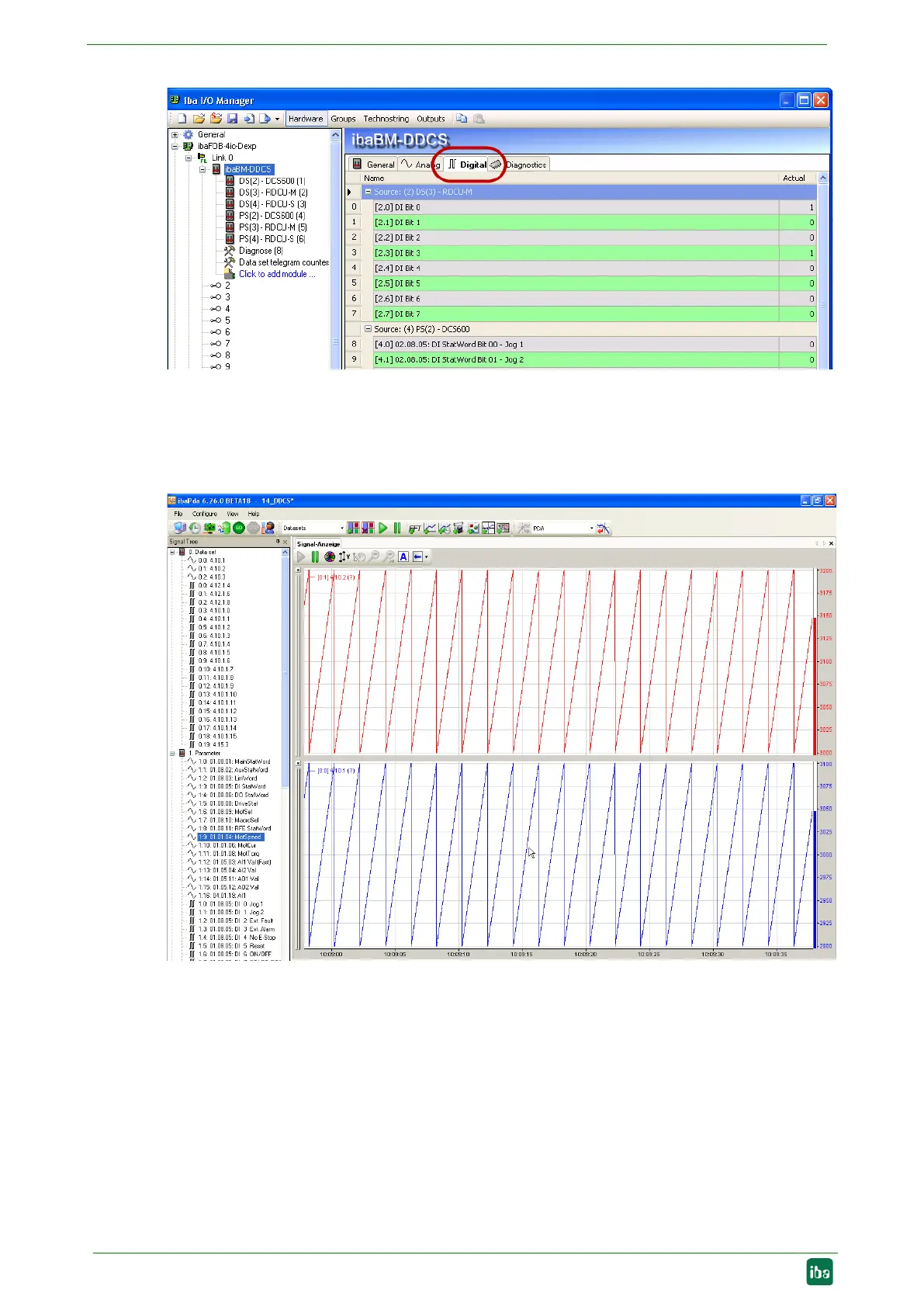Click the green GO start acquisition icon

tap(238, 528)
